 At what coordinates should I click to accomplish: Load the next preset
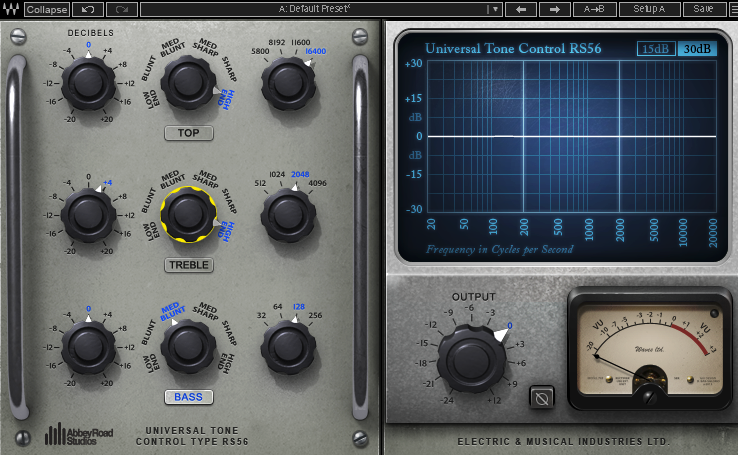[x=554, y=9]
